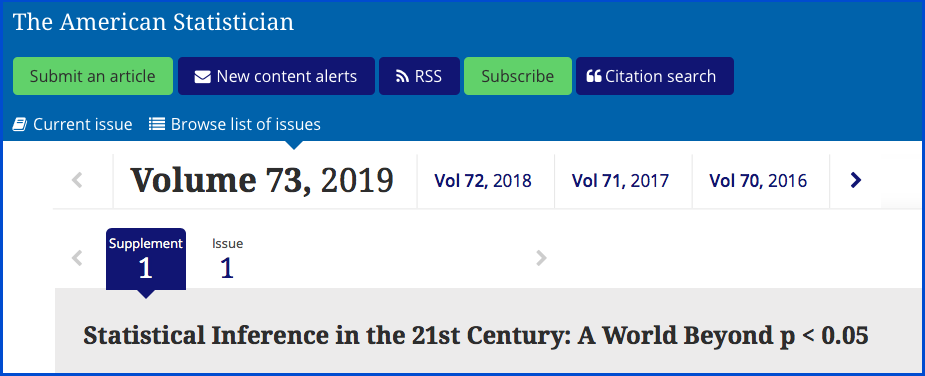The height and width of the screenshot is (376, 925).
Task: Go to older volumes with the right arrow
Action: click(x=855, y=180)
